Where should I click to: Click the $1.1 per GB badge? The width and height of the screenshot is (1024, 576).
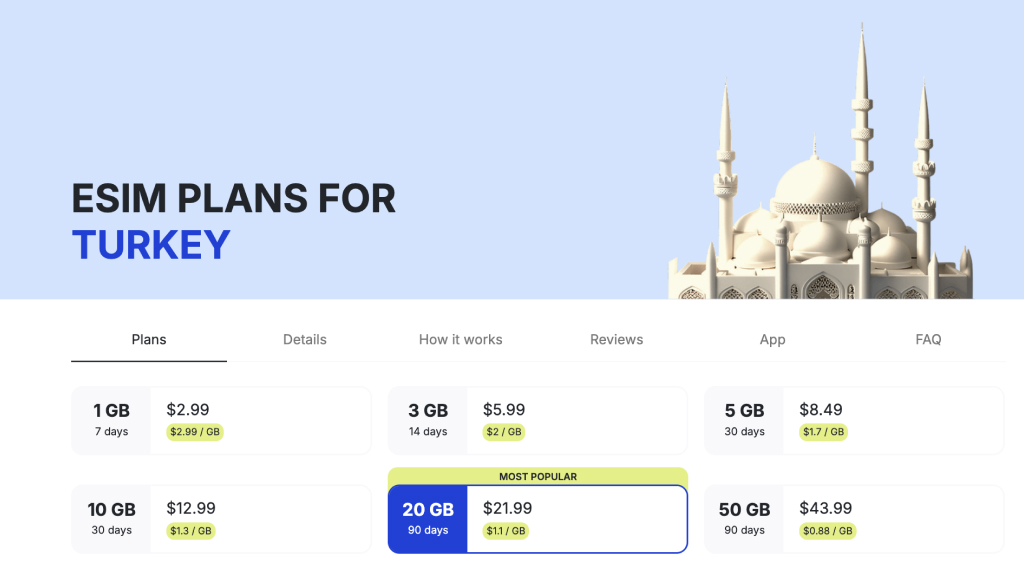tap(503, 532)
